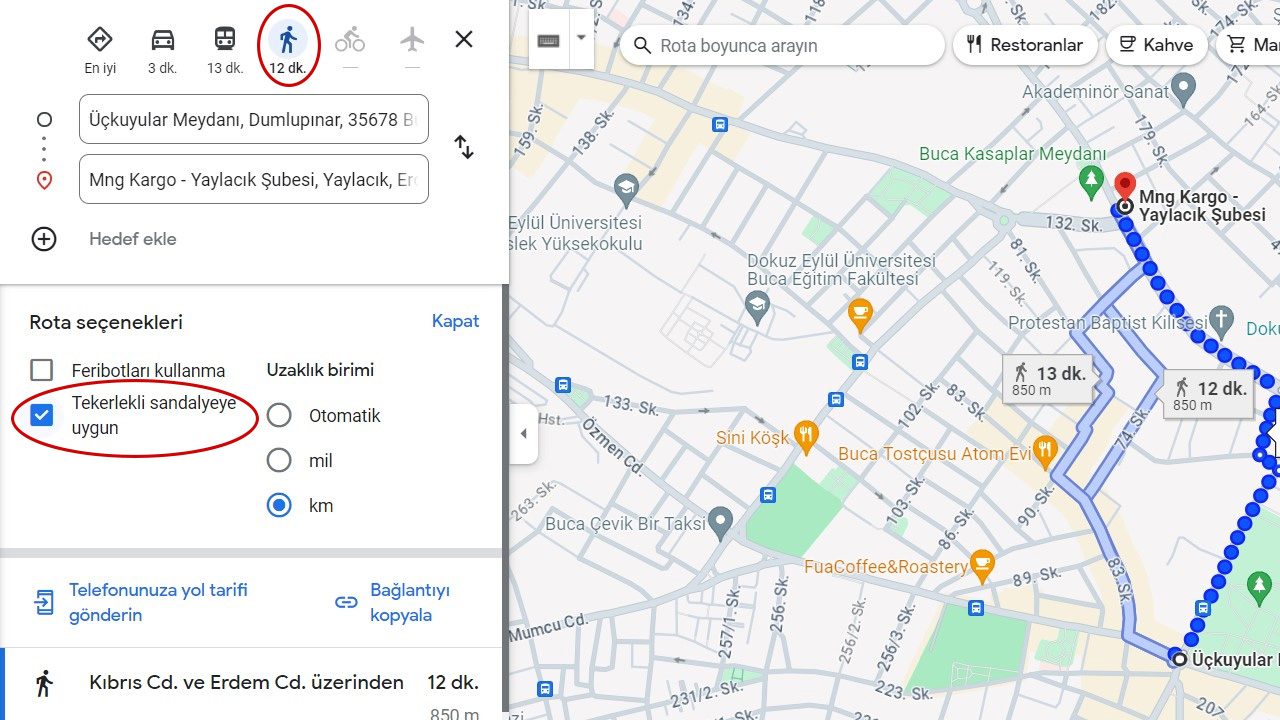
Task: Click Buca Tostçusu Atom Evi marker
Action: (1045, 451)
